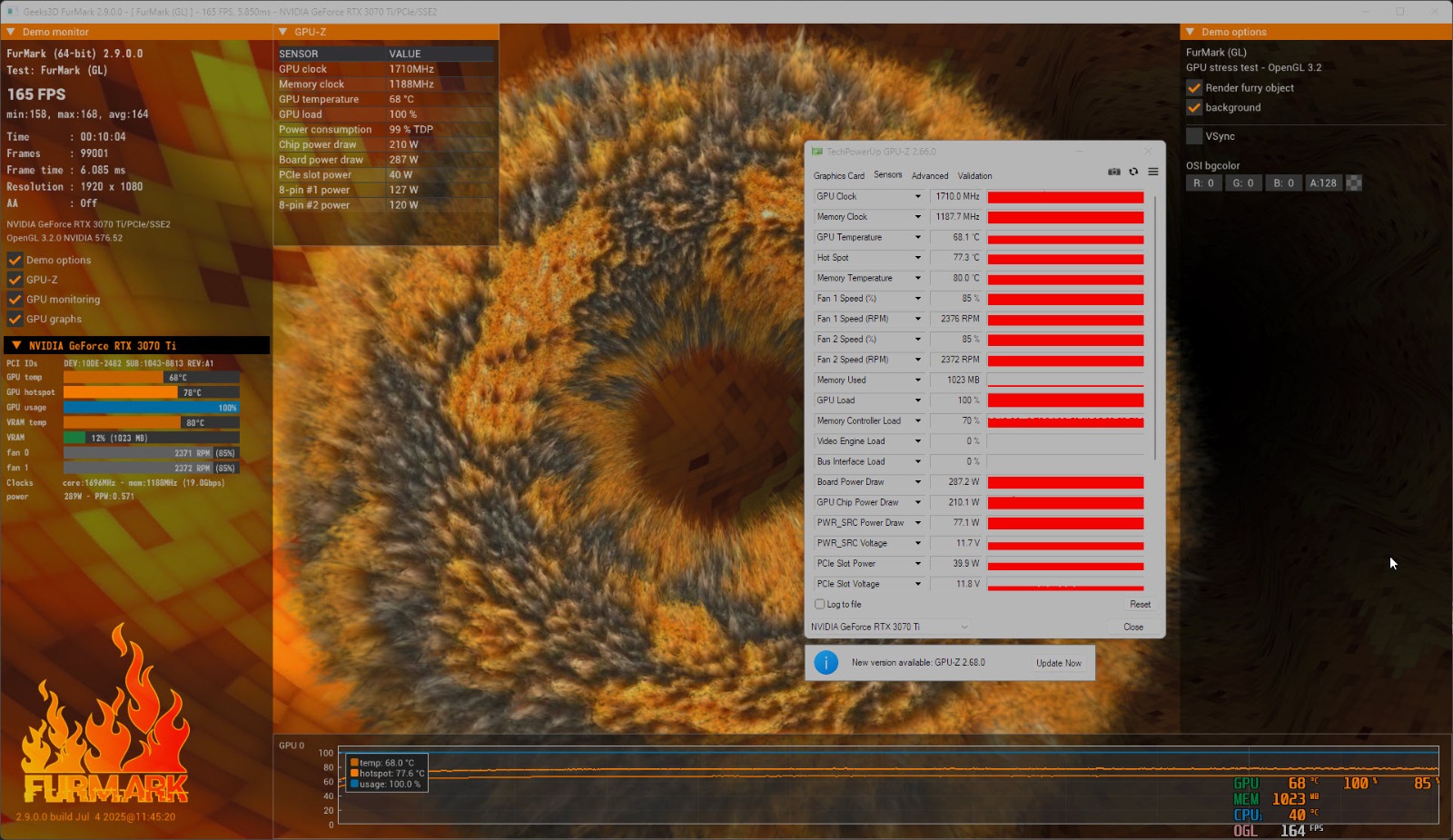Click the GPU-Z refresh sensors icon
Viewport: 1453px width, 840px height.
click(x=1133, y=172)
